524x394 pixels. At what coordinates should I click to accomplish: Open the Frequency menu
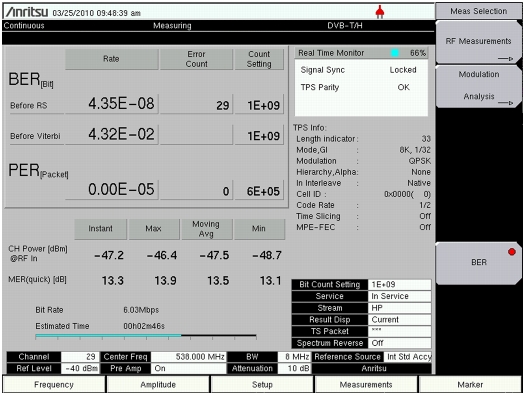coord(54,385)
